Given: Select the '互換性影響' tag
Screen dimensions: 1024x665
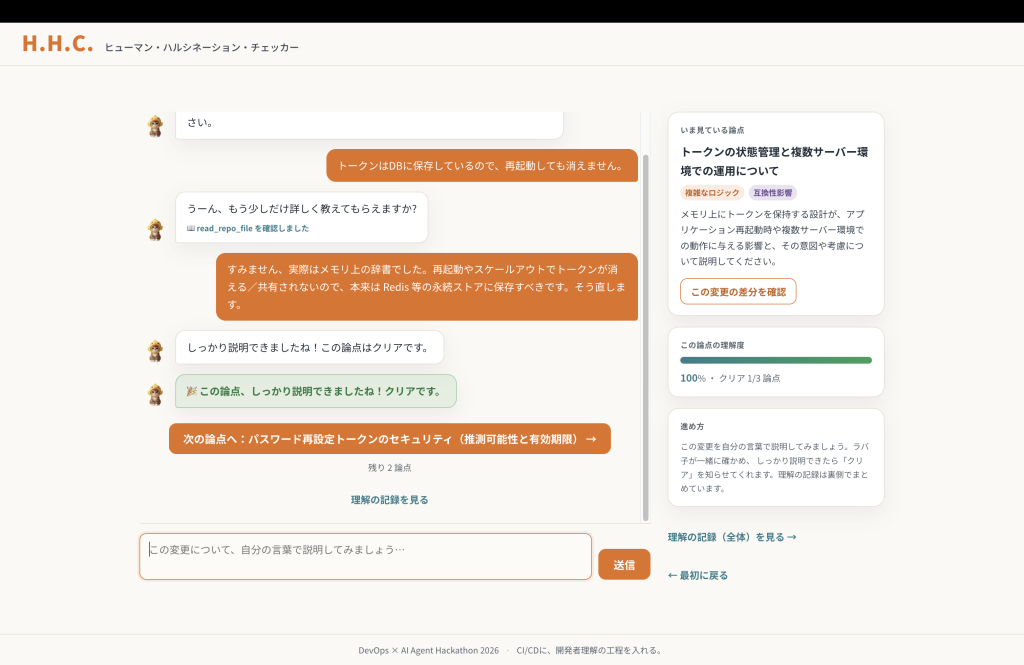Looking at the screenshot, I should coord(773,193).
